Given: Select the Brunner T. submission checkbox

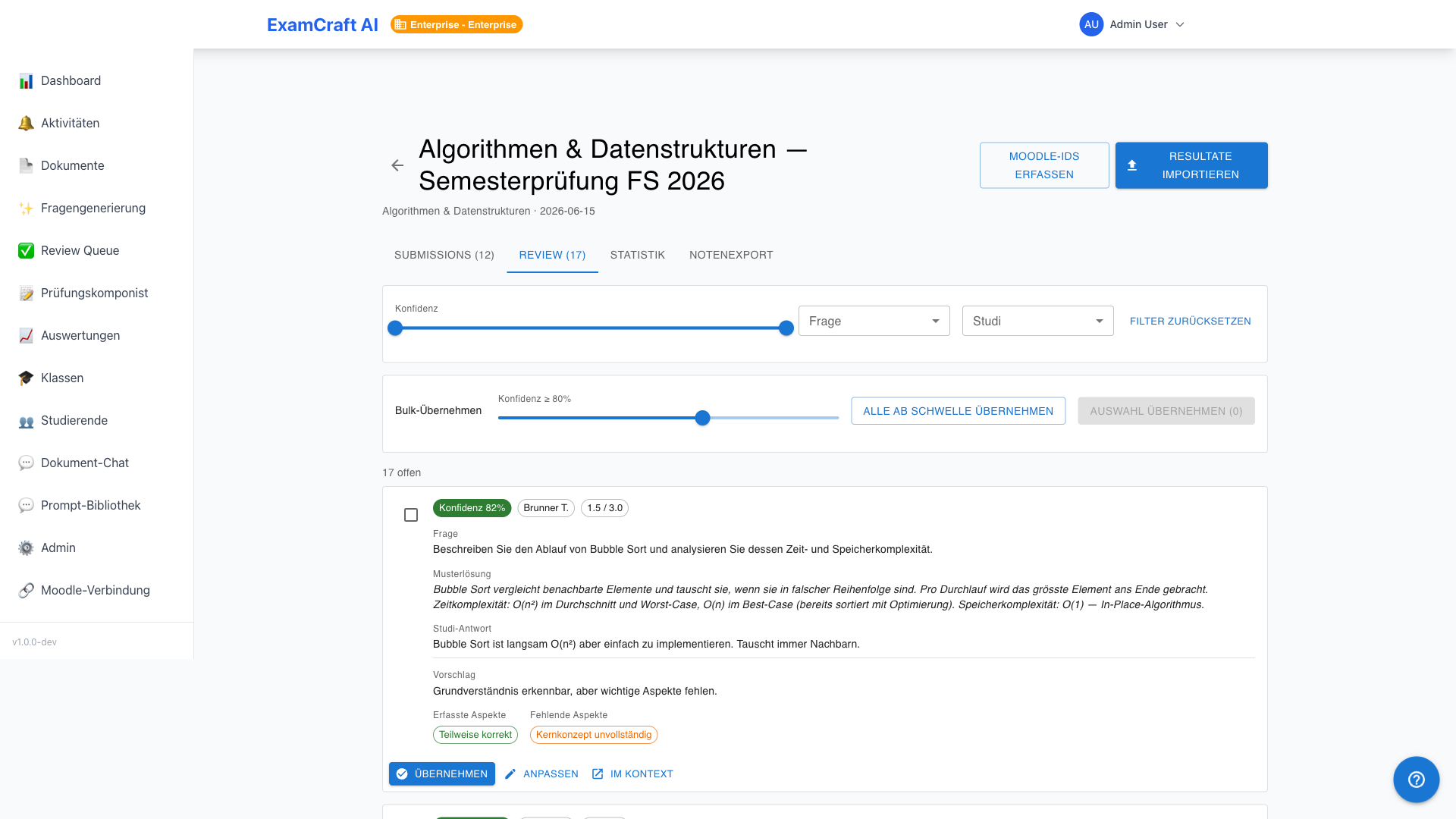Looking at the screenshot, I should 411,515.
